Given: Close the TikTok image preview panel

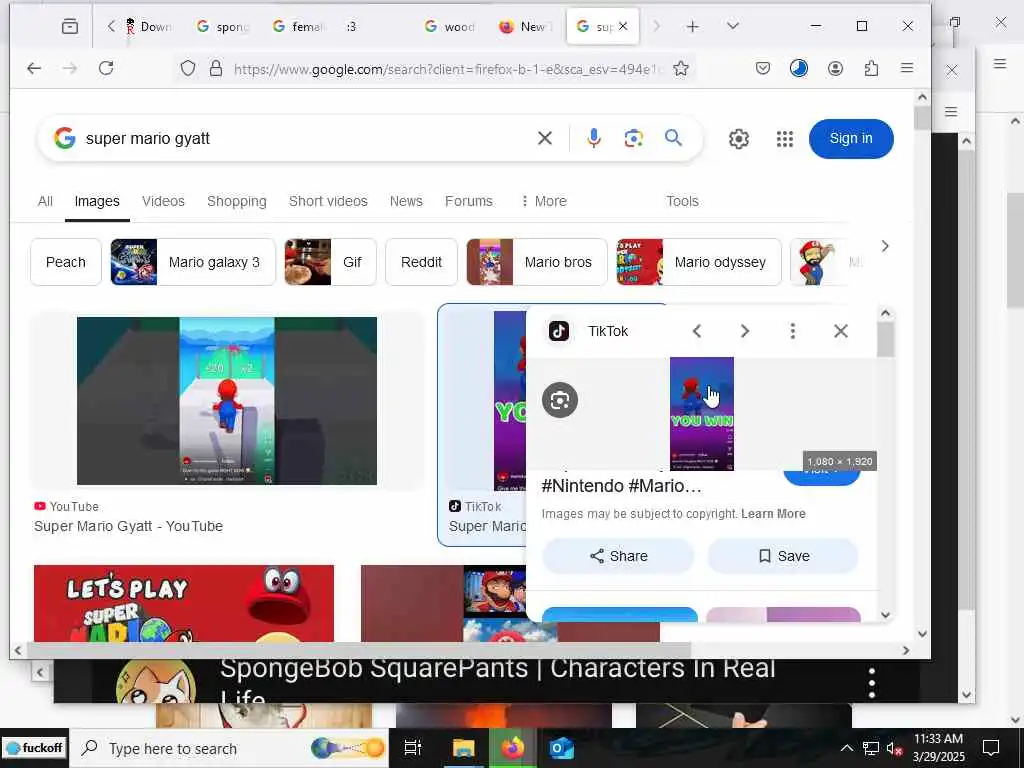Looking at the screenshot, I should click(841, 331).
